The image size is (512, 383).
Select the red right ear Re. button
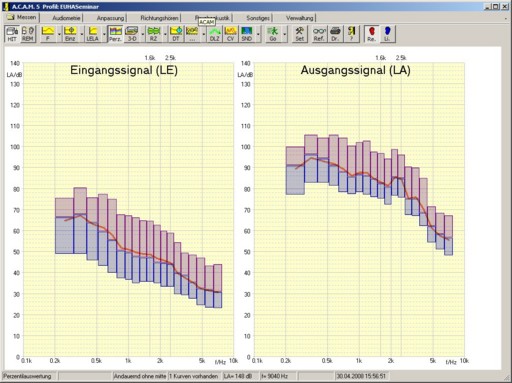(x=371, y=34)
